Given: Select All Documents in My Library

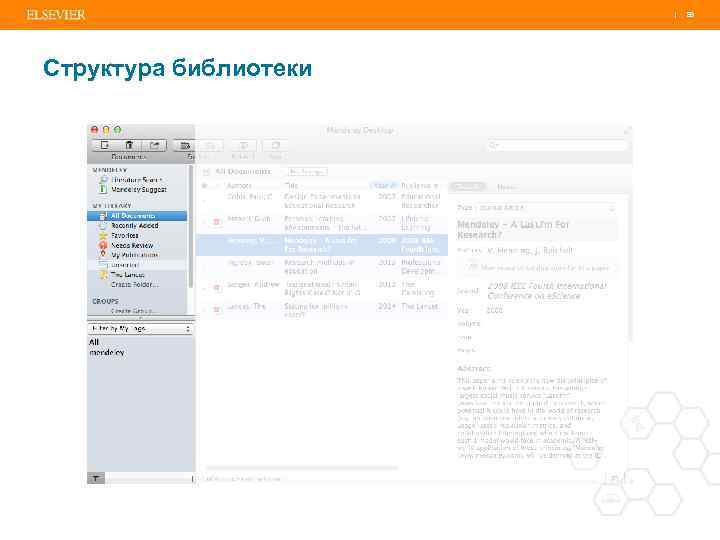Looking at the screenshot, I should [x=137, y=215].
